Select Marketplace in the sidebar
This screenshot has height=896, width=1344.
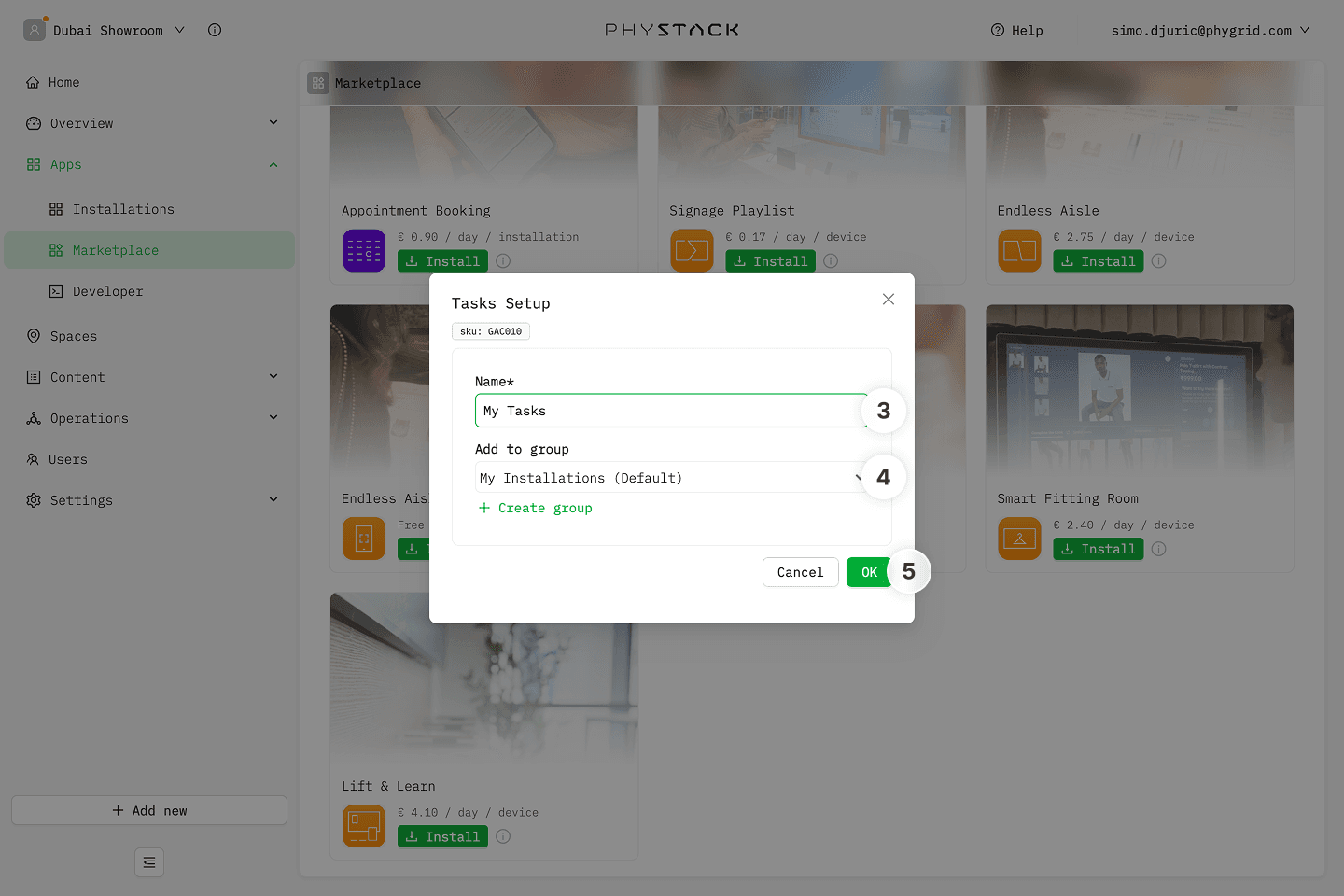click(149, 250)
